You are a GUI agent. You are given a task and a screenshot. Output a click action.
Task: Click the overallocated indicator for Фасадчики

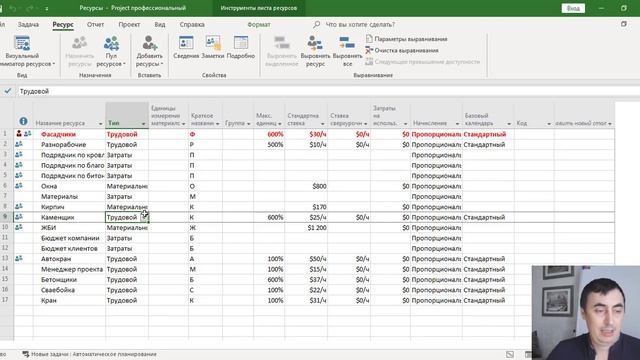[x=19, y=134]
